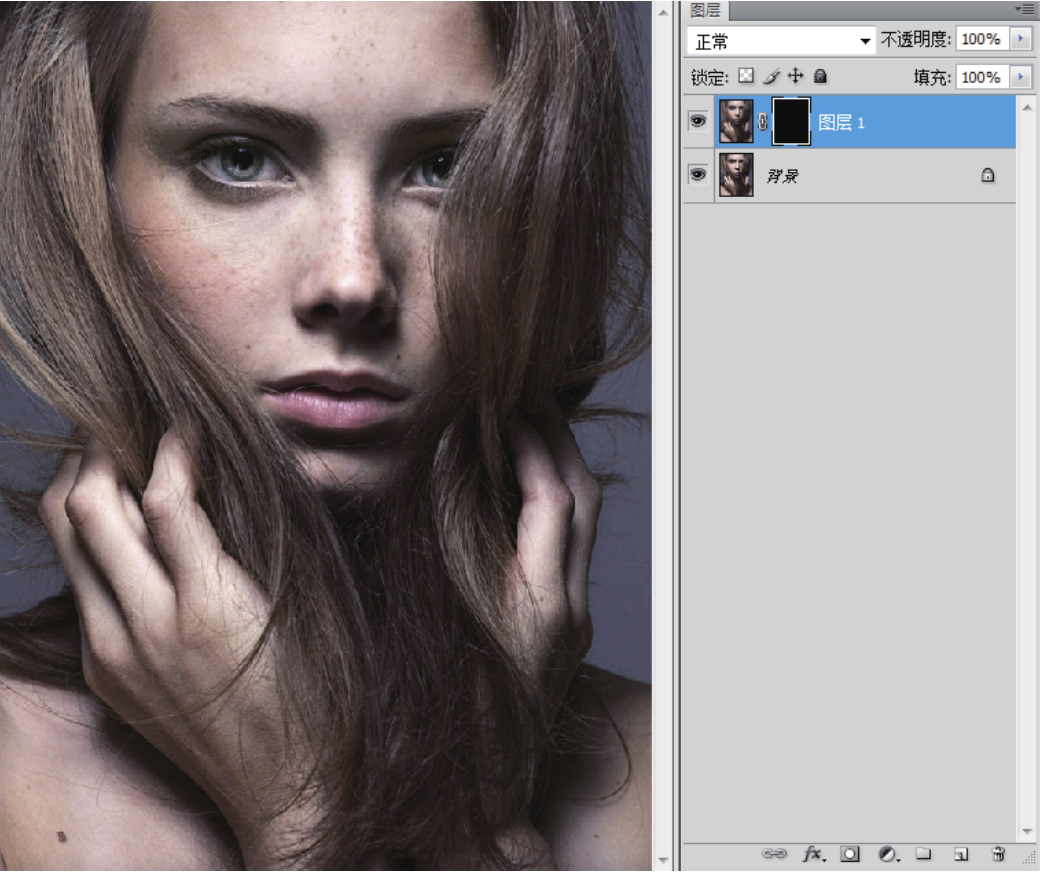Click the add layer mask icon
Viewport: 1040px width, 872px height.
pyautogui.click(x=850, y=854)
